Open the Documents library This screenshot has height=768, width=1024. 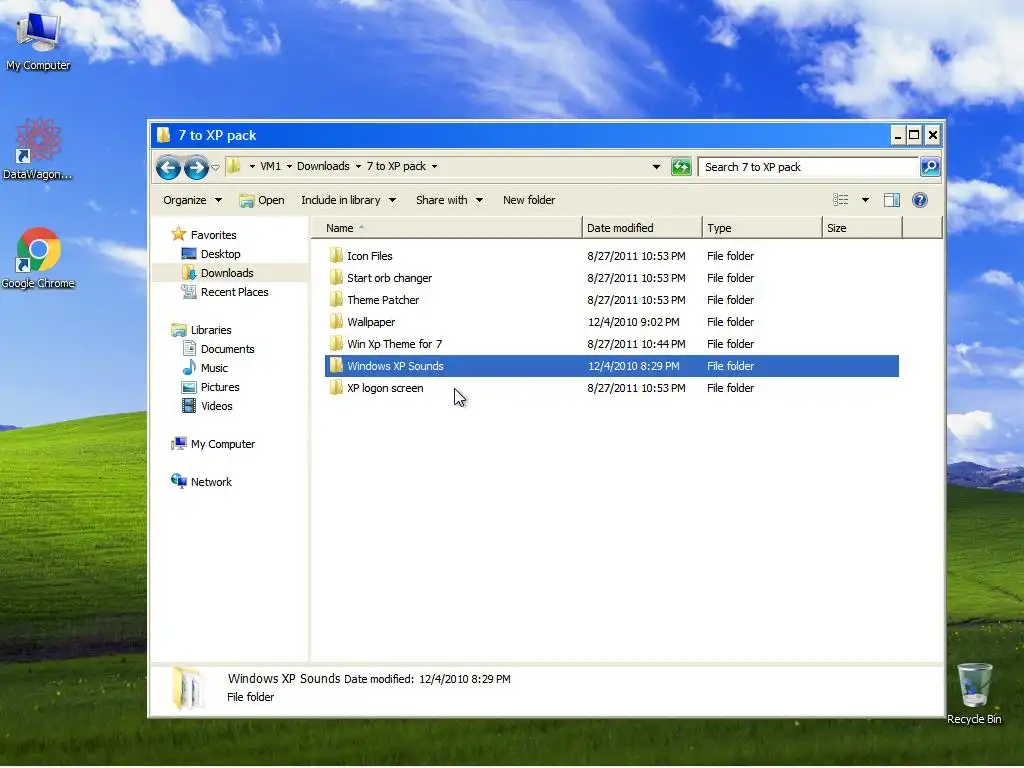click(x=217, y=349)
